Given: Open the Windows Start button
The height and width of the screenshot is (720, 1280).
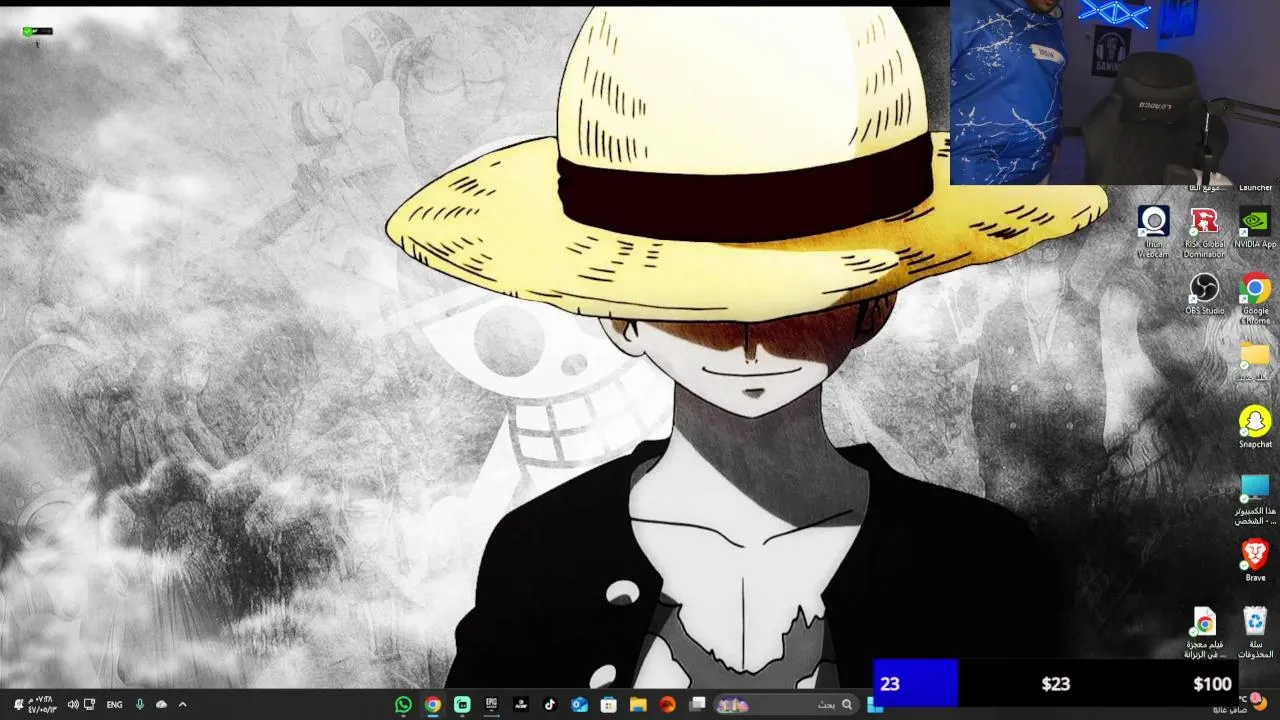Looking at the screenshot, I should 875,705.
